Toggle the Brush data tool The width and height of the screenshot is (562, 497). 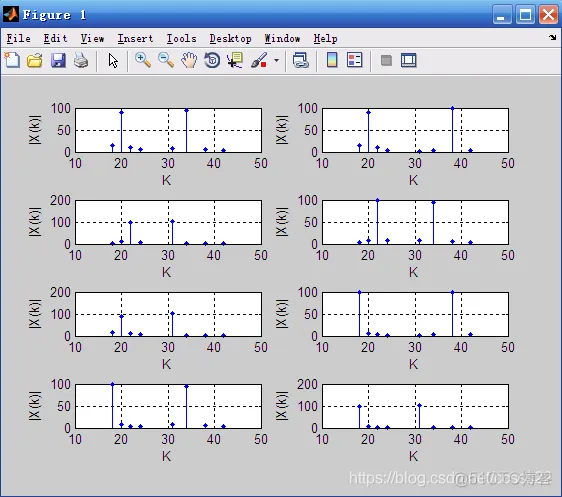click(259, 60)
